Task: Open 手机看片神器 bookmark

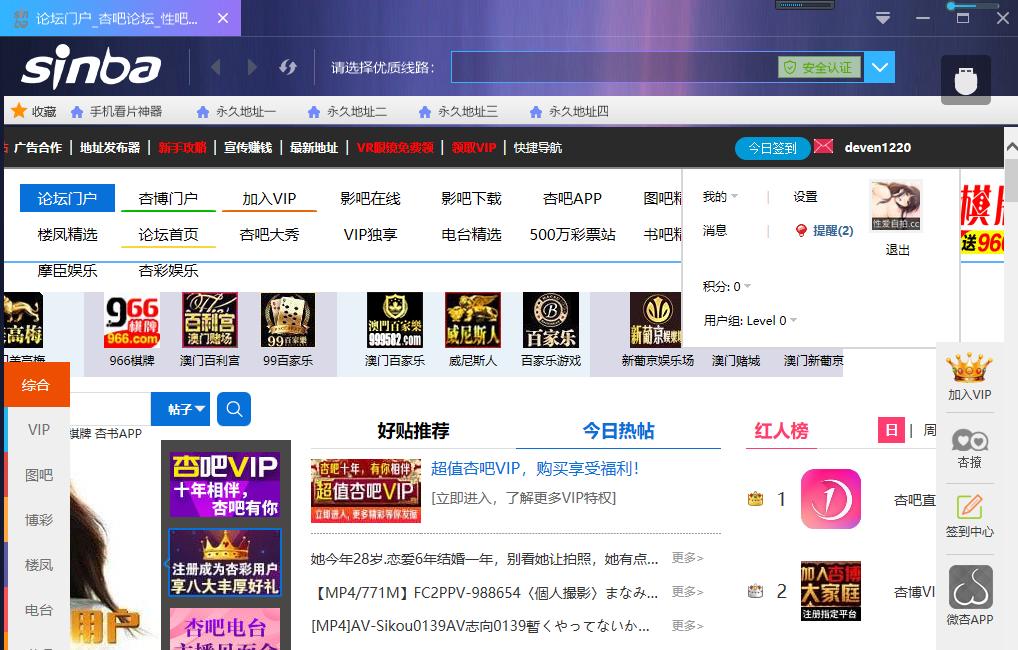Action: click(116, 112)
